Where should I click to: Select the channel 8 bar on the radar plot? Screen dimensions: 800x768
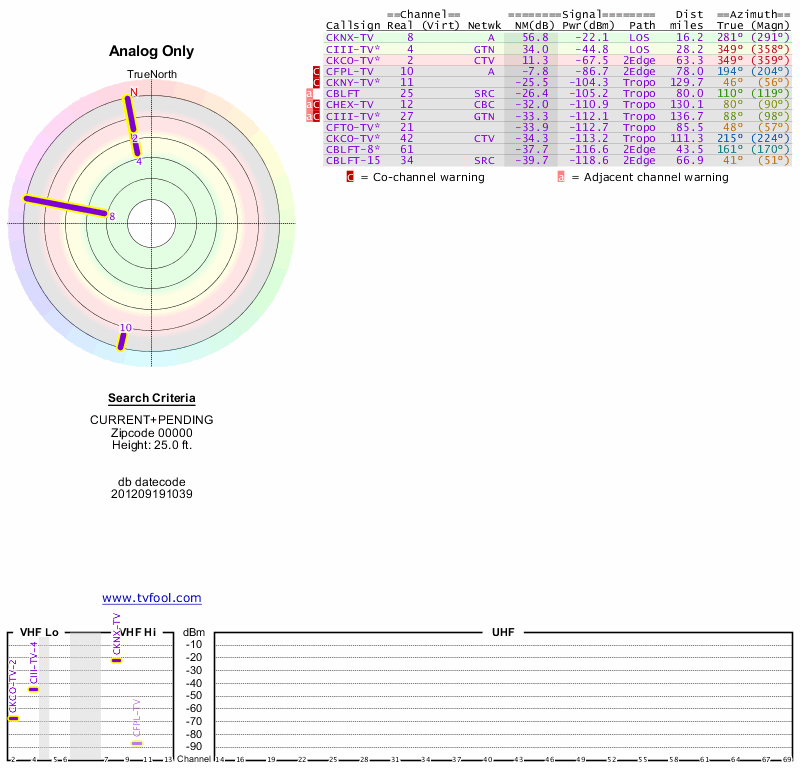pyautogui.click(x=66, y=205)
